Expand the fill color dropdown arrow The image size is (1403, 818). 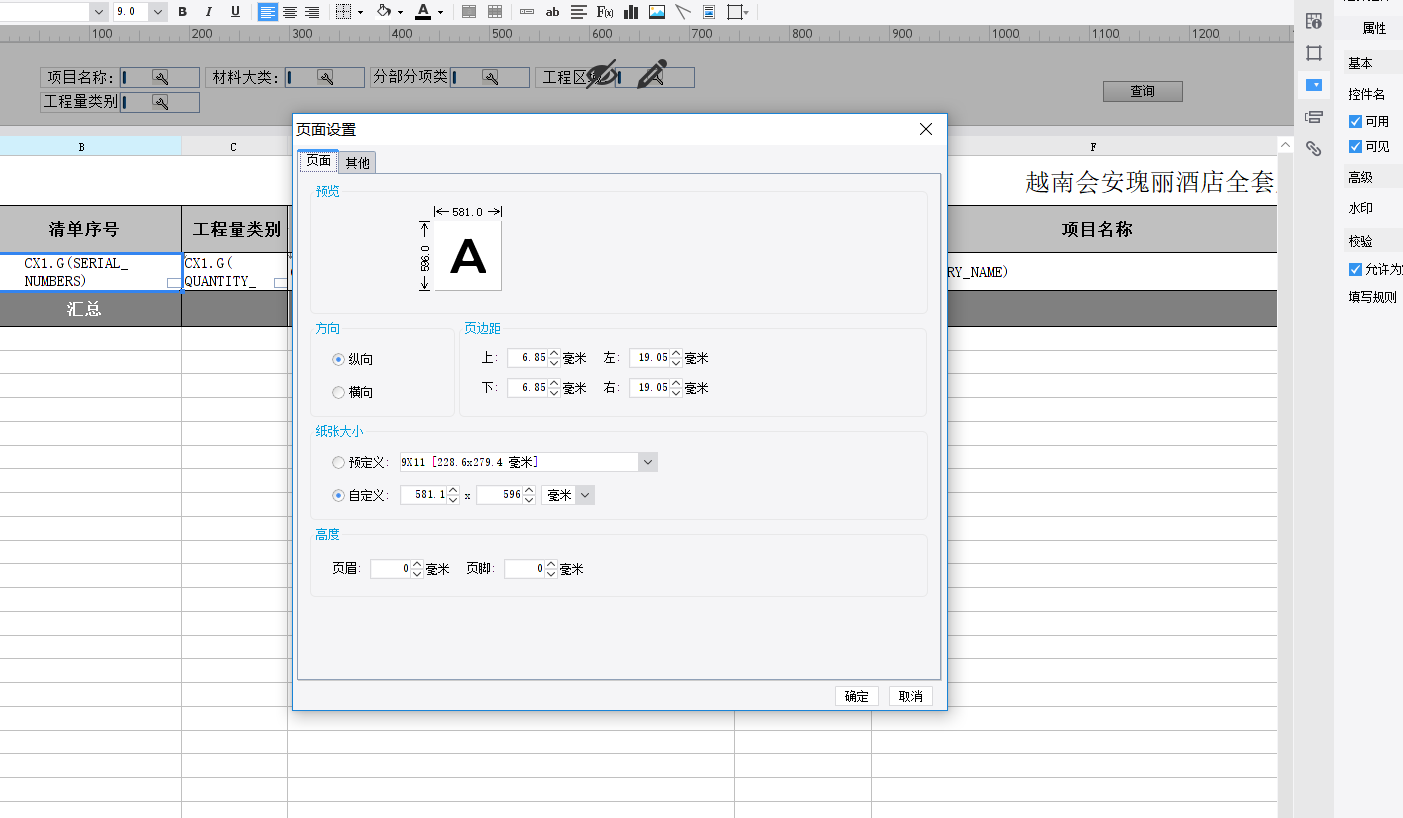click(400, 12)
